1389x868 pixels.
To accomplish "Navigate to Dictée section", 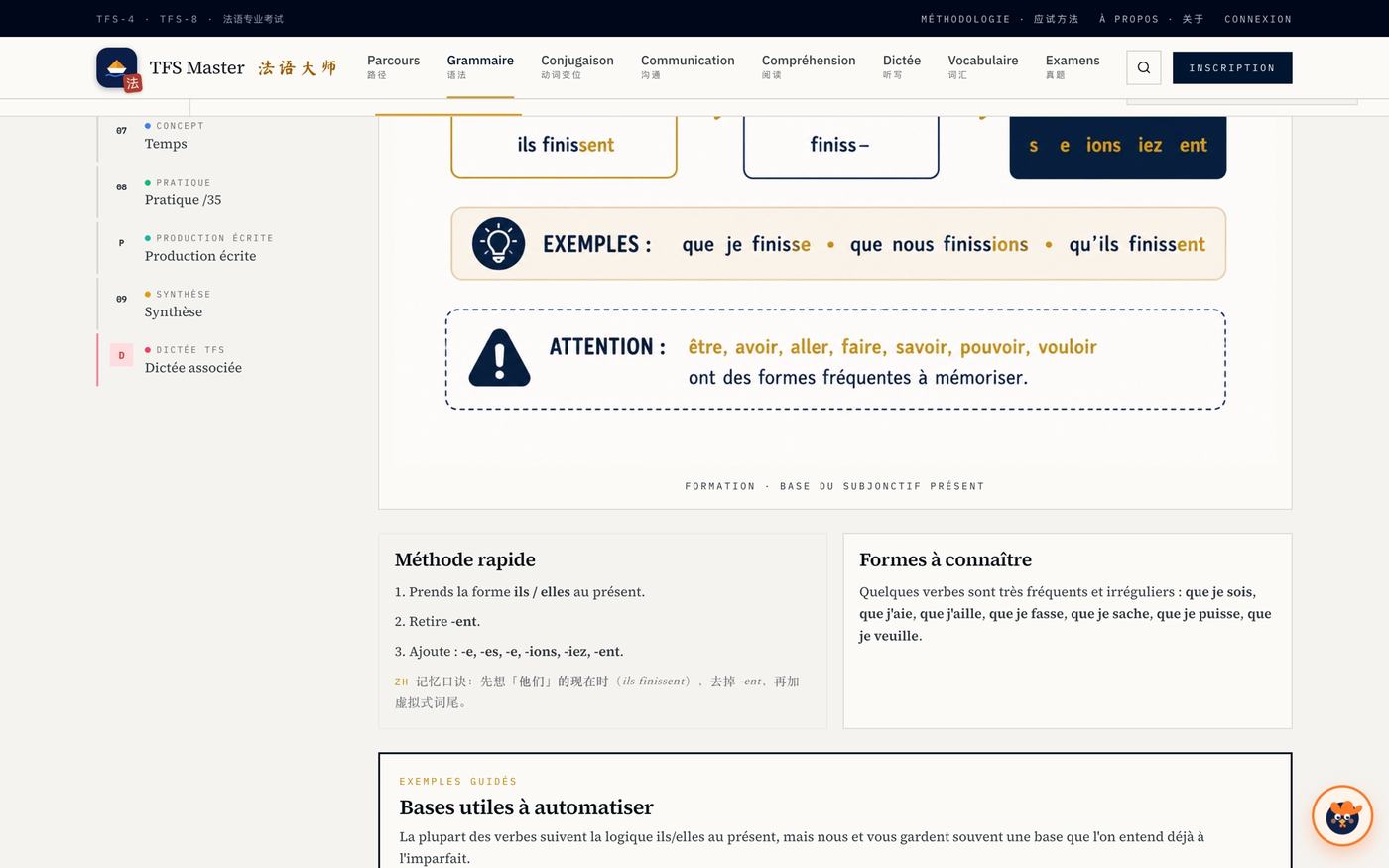I will [x=902, y=66].
